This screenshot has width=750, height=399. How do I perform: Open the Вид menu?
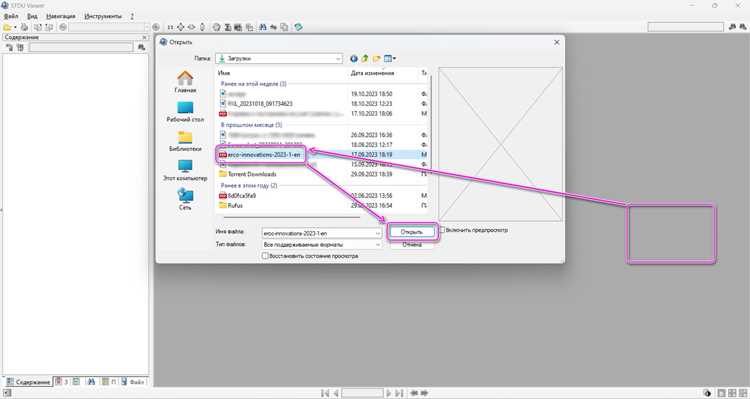[32, 16]
